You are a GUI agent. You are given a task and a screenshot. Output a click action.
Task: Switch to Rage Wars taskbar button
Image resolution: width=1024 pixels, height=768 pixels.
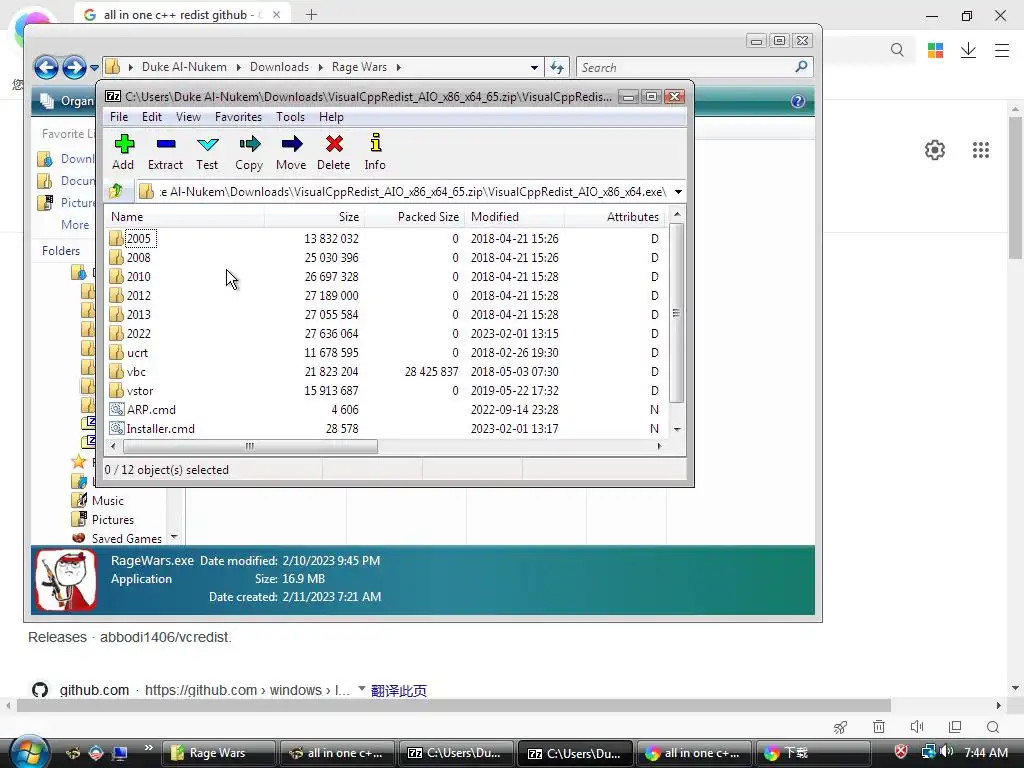(x=217, y=753)
